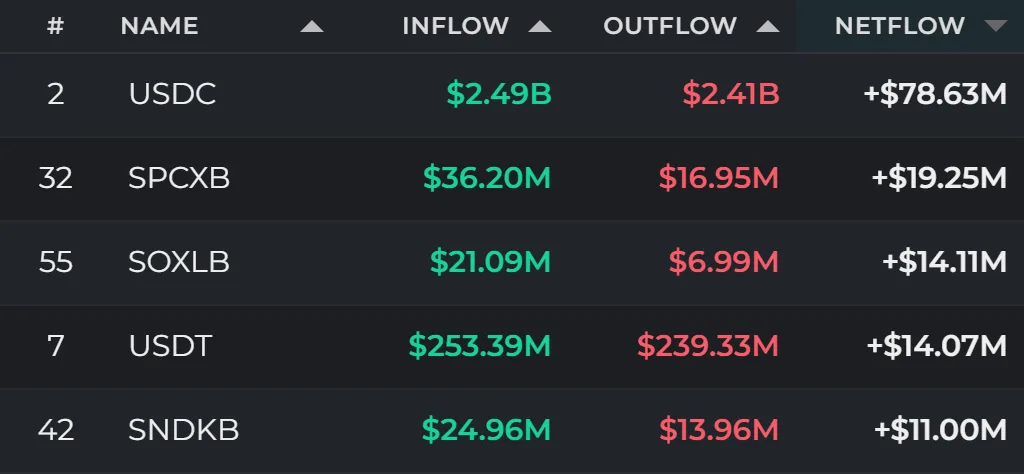The image size is (1024, 474).
Task: Click the INFLOW column header
Action: [455, 26]
